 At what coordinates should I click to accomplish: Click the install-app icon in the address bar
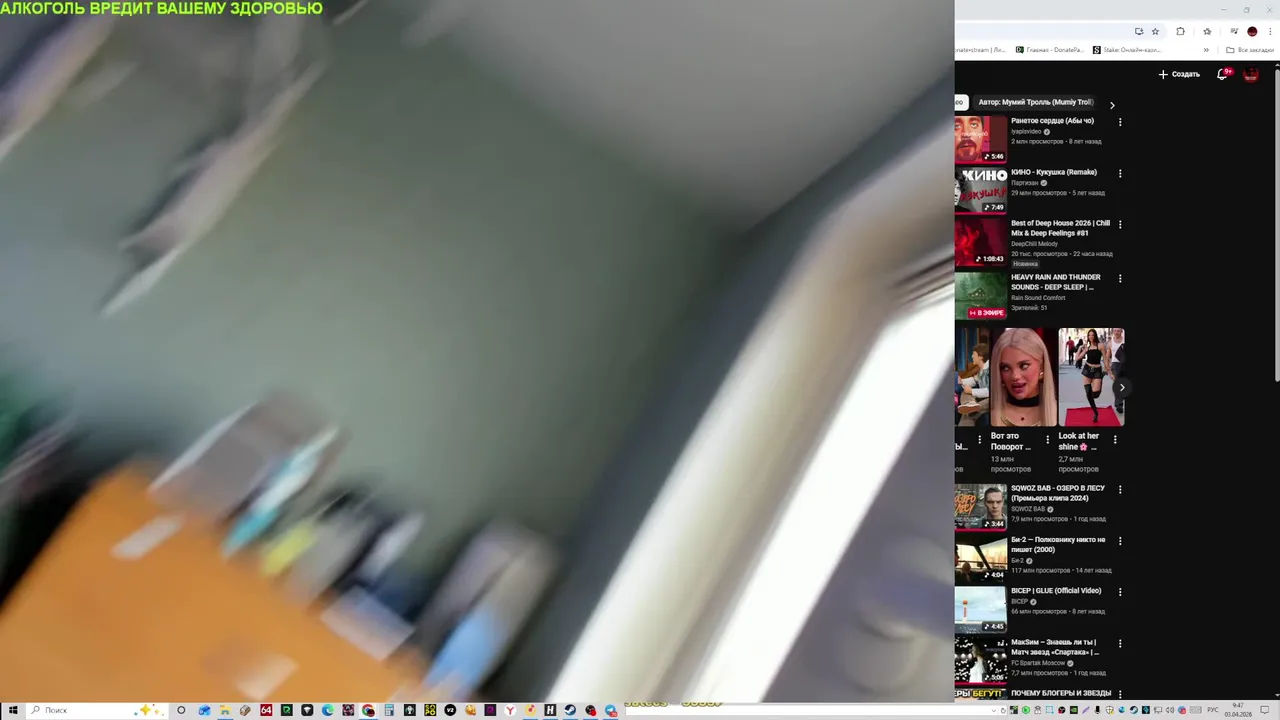click(x=1139, y=31)
